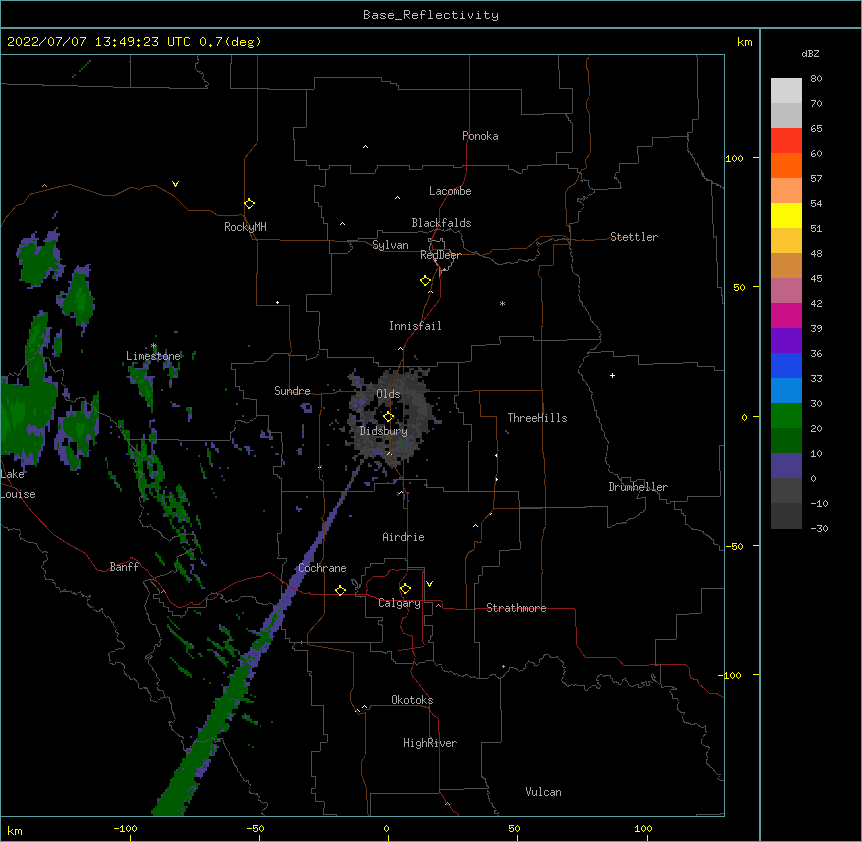This screenshot has width=862, height=842.
Task: Click the yellow diamond radar site between Olds and Didsbury
Action: point(389,417)
